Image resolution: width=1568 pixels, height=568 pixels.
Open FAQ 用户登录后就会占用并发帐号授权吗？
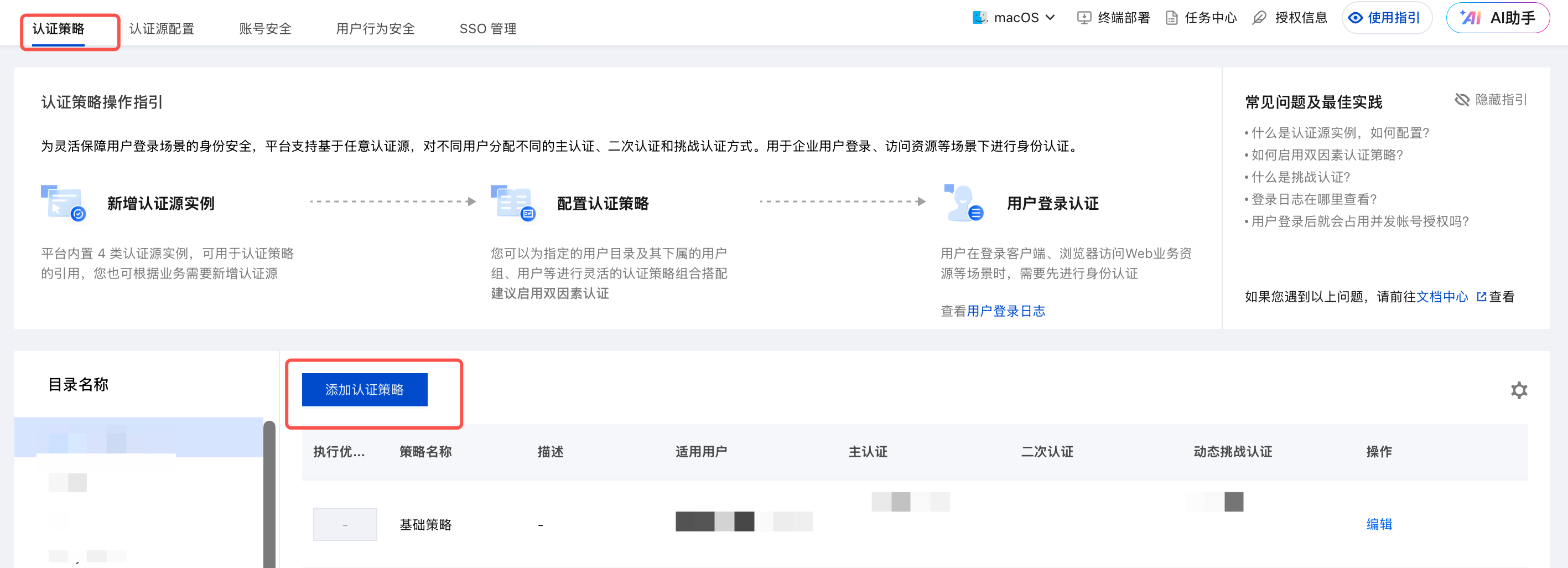(1360, 221)
